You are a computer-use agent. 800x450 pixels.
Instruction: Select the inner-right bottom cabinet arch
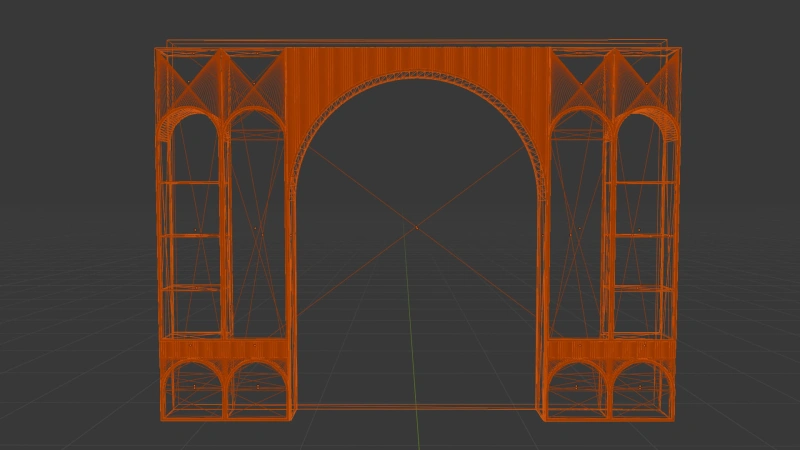(x=576, y=391)
